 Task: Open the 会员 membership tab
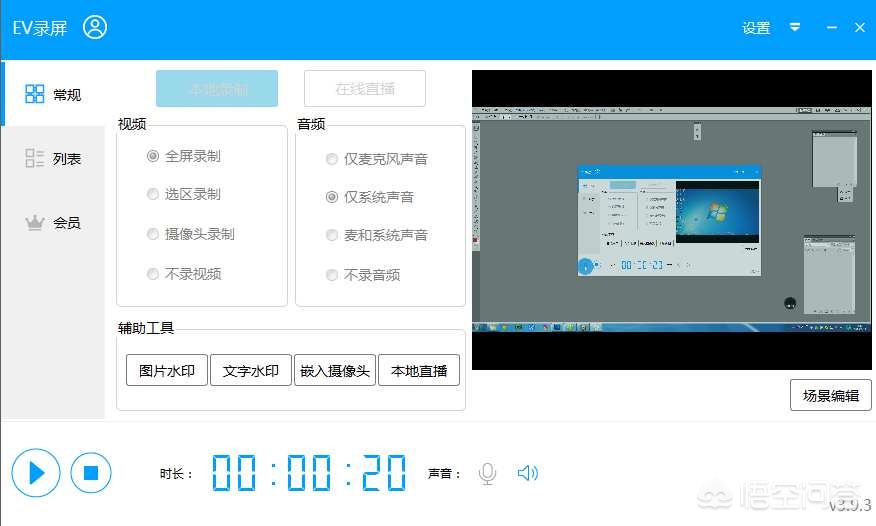pos(54,222)
